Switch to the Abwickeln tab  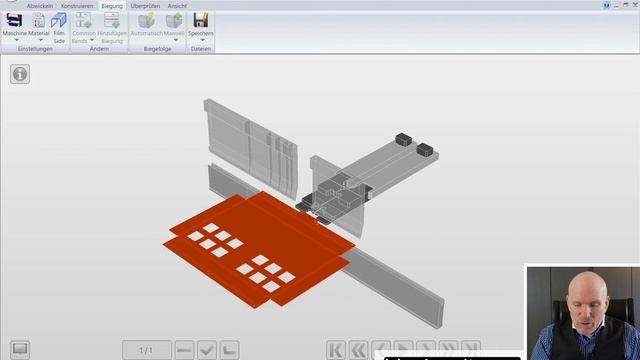tap(40, 6)
